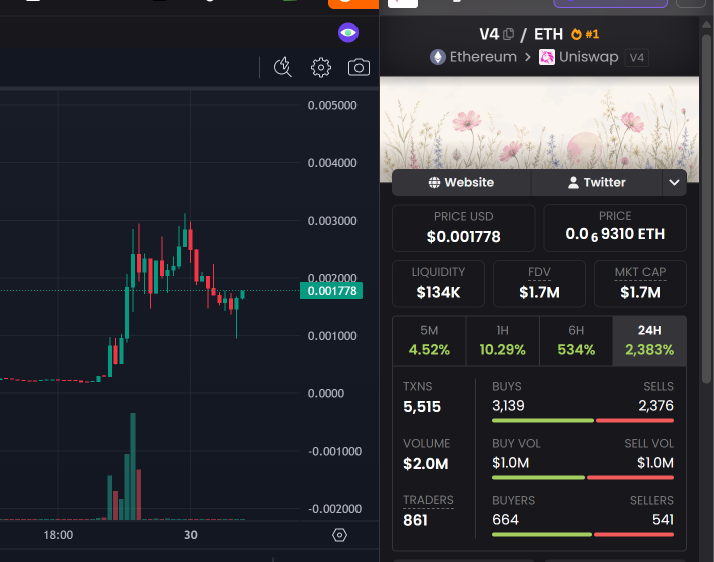This screenshot has width=714, height=562.
Task: Click the Ethereum breadcrumb text
Action: click(x=483, y=57)
